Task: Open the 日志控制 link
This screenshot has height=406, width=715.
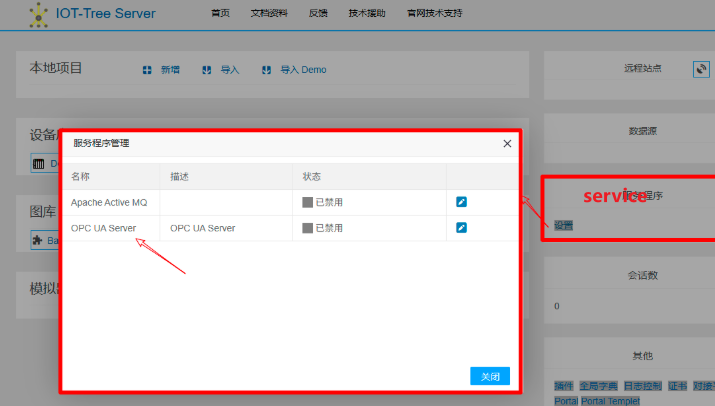Action: click(642, 386)
